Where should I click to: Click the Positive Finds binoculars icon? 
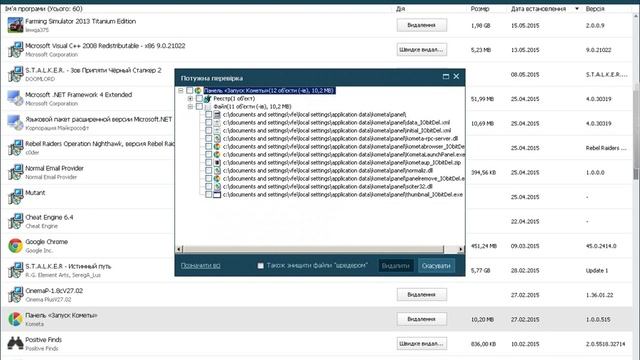point(15,343)
